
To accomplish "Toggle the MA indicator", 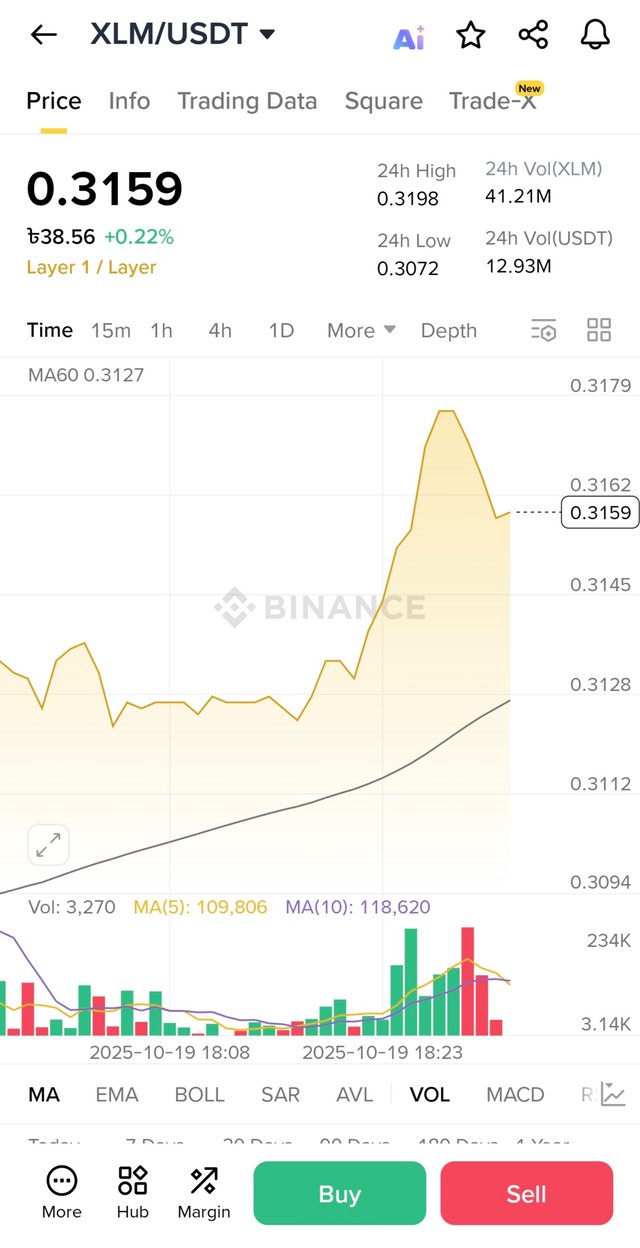I will (44, 1095).
